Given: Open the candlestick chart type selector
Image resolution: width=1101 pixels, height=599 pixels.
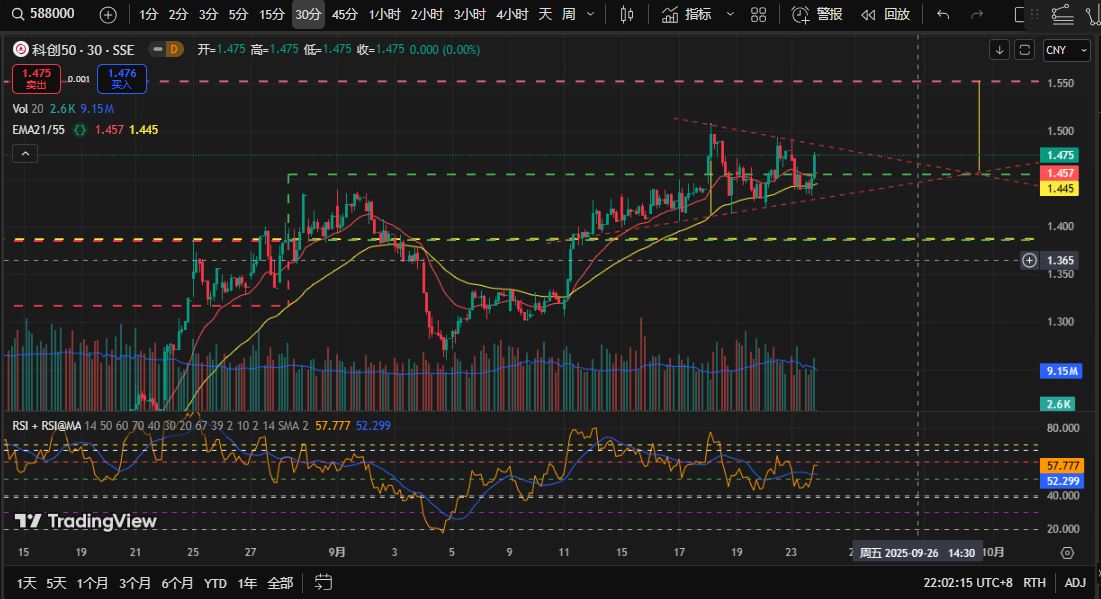Looking at the screenshot, I should tap(627, 14).
